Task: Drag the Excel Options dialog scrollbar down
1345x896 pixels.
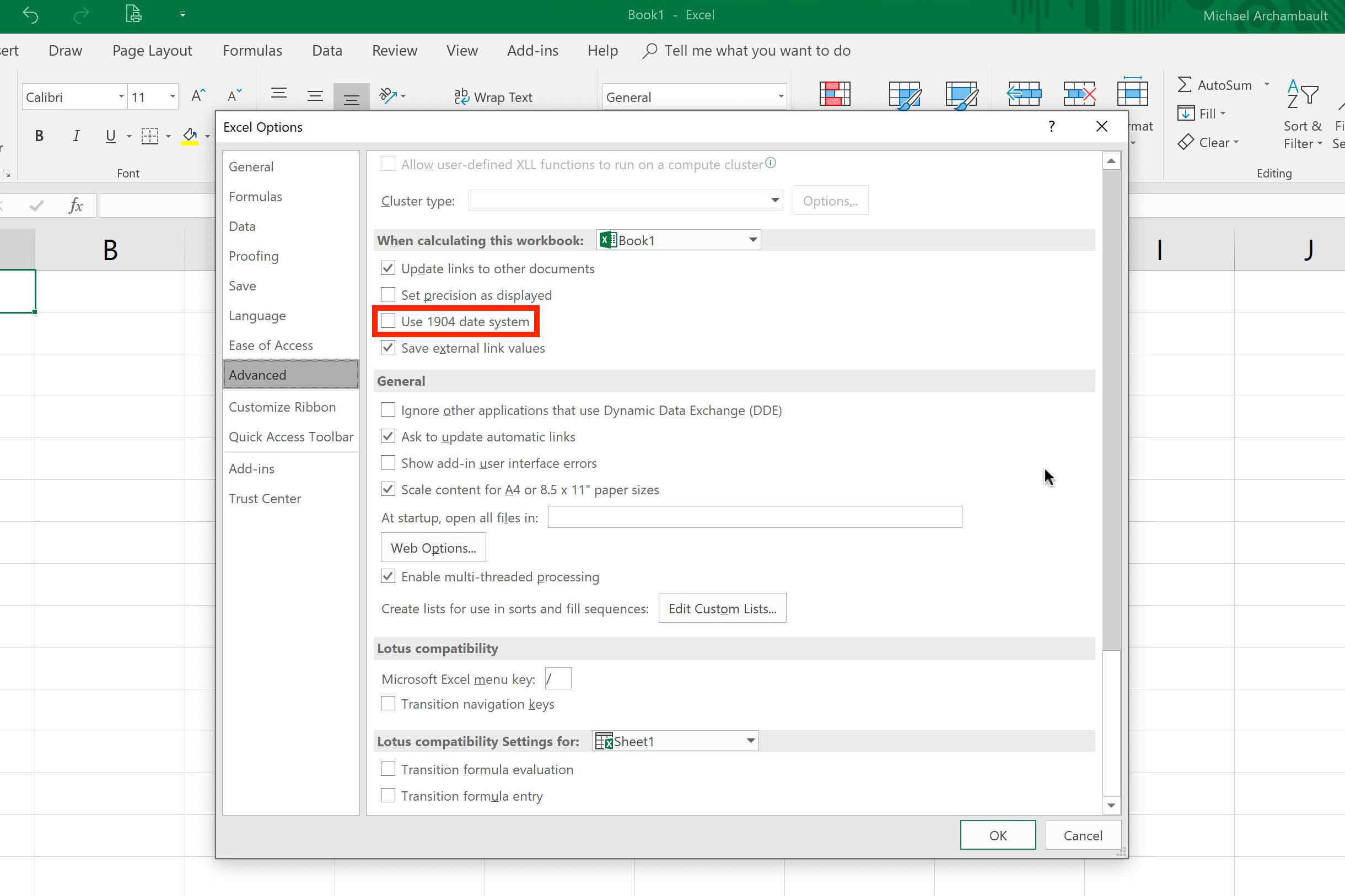Action: click(x=1111, y=805)
